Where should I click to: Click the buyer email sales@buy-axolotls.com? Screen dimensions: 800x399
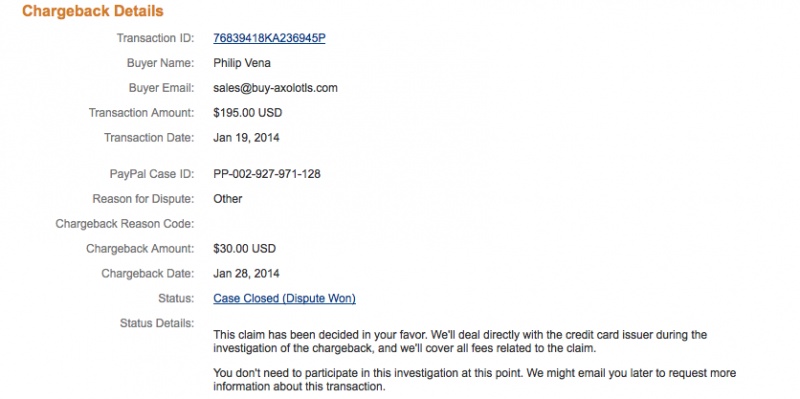(276, 88)
